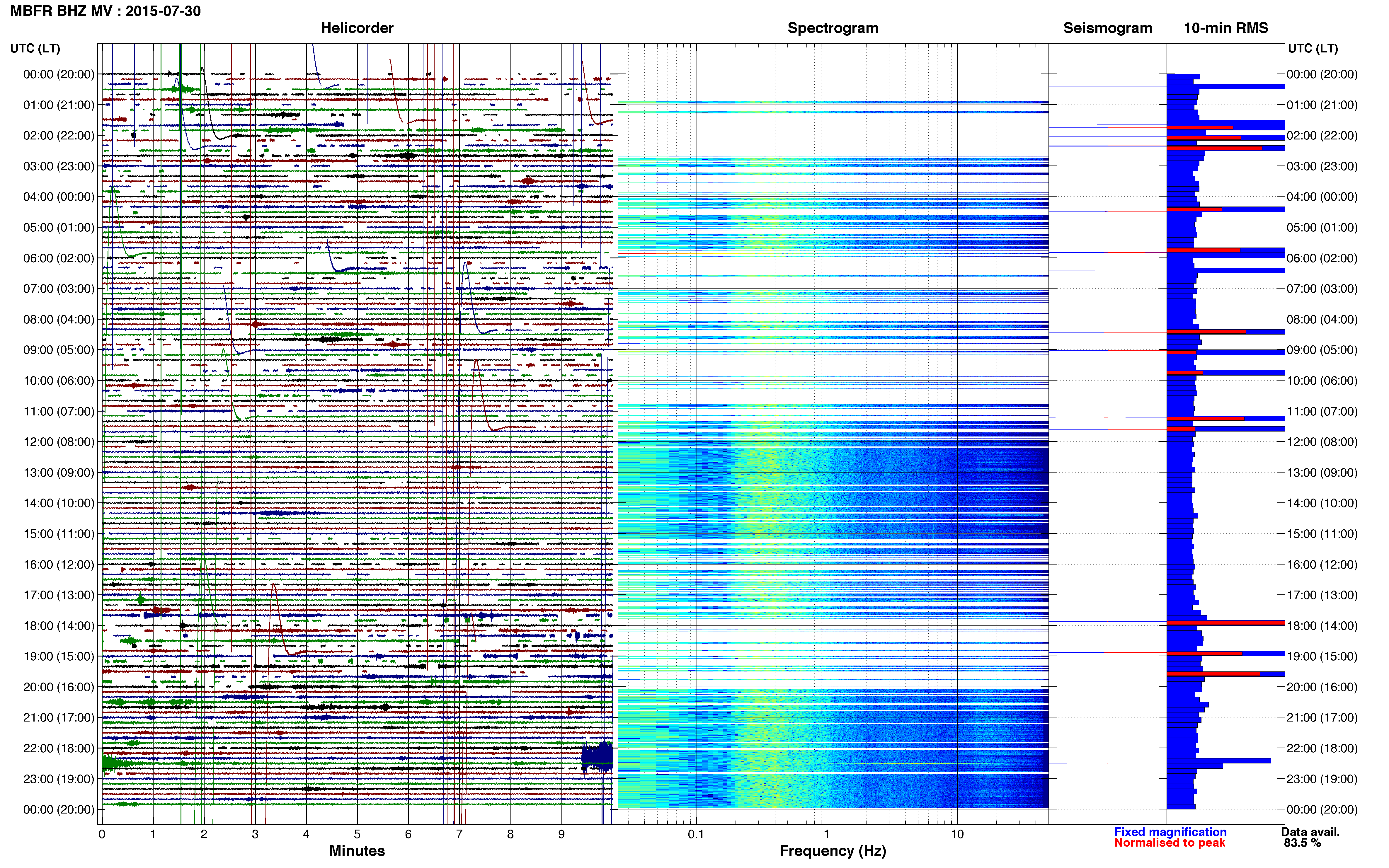Select the "Spectrogram" panel heading
Screen dimensions: 1389x868
point(833,28)
